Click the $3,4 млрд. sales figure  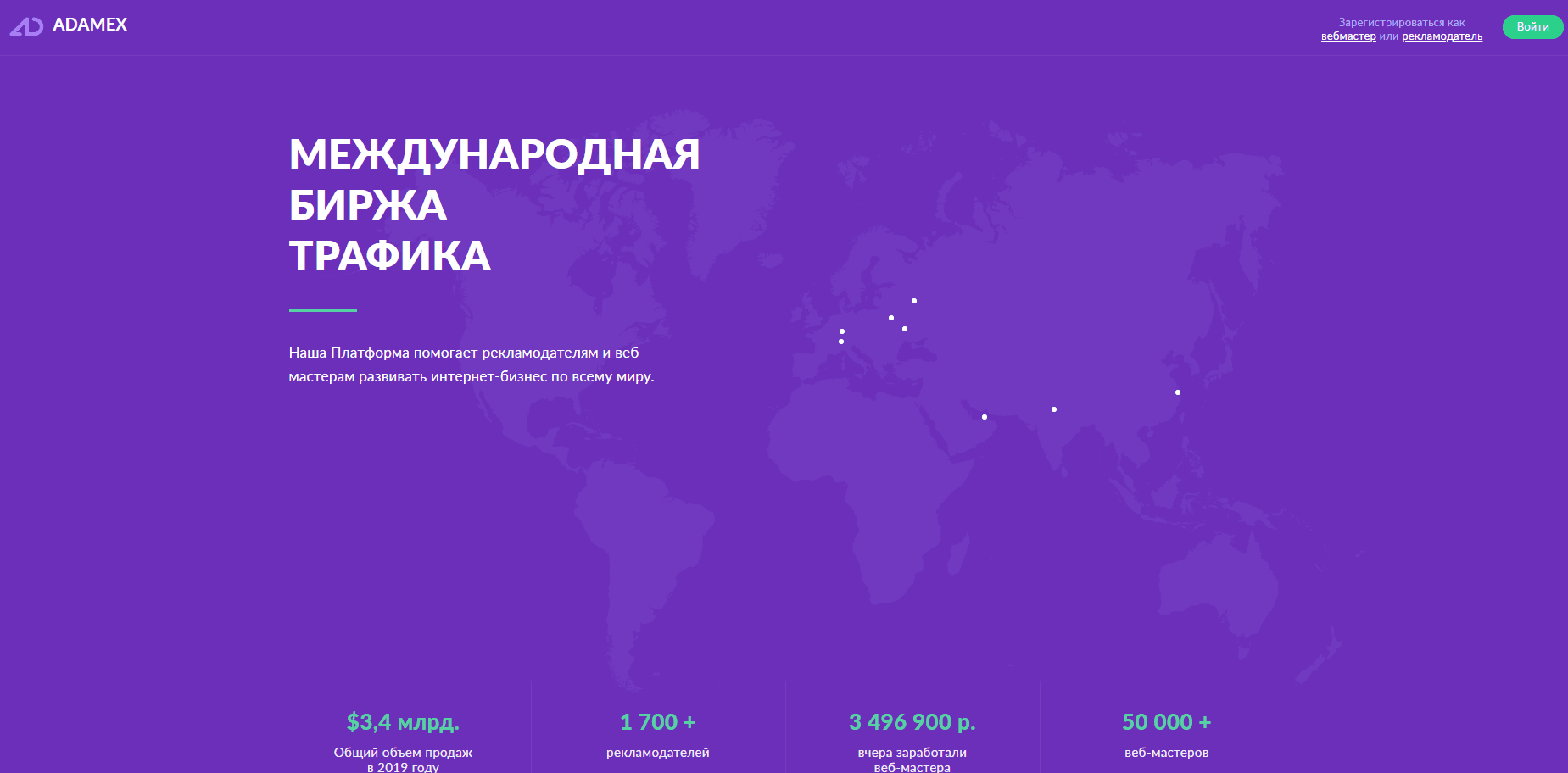tap(403, 722)
